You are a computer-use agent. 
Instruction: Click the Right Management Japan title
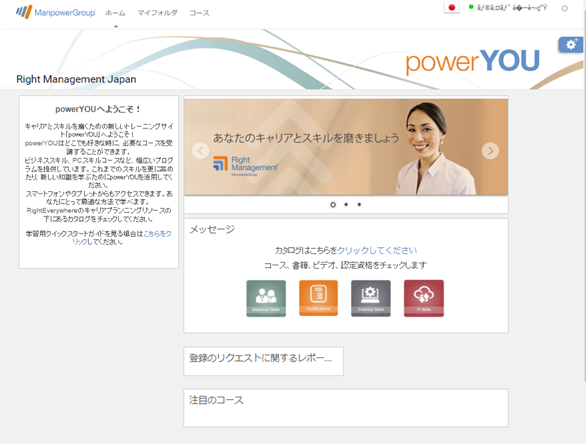pyautogui.click(x=76, y=79)
